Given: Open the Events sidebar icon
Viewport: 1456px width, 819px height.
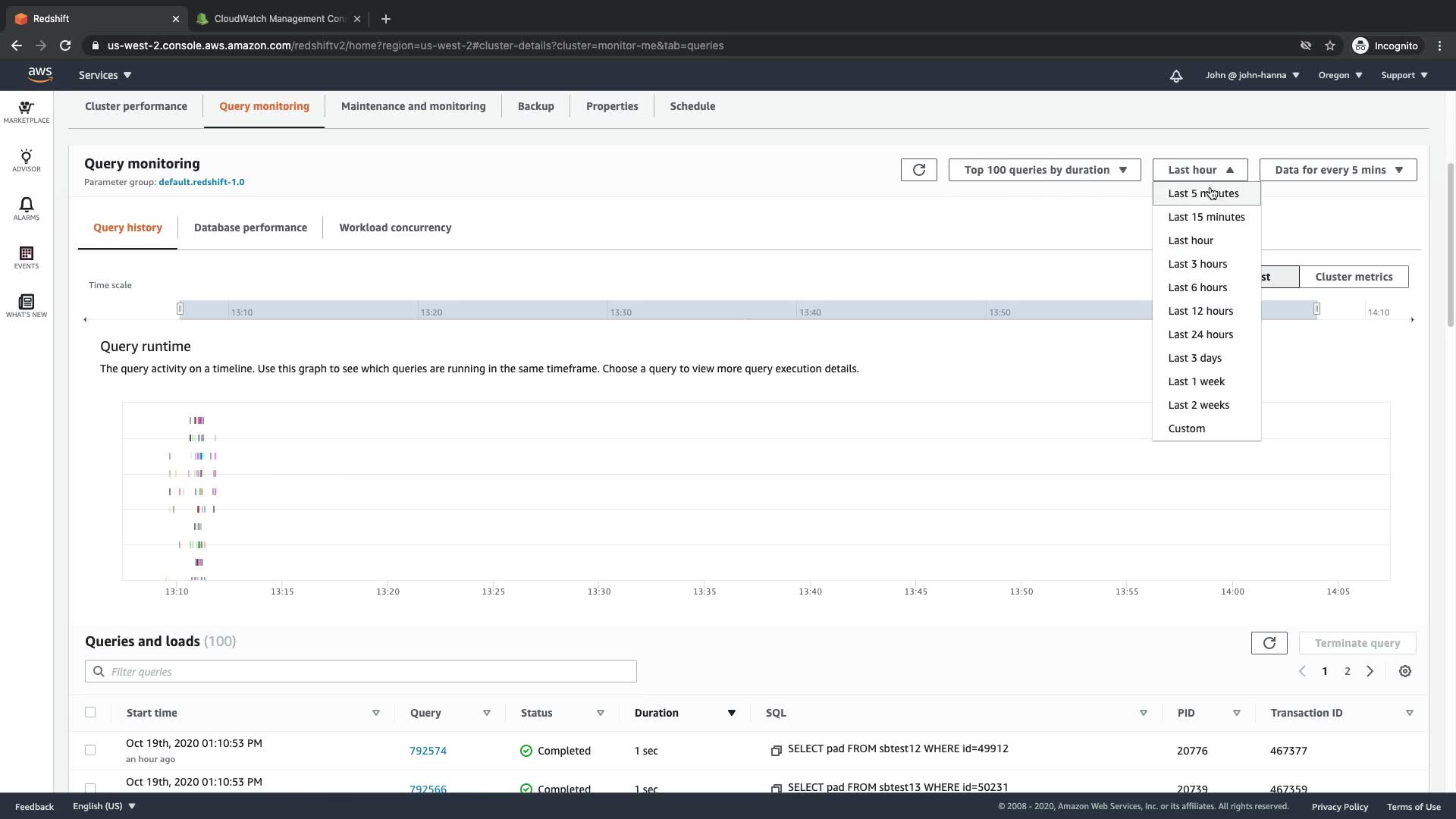Looking at the screenshot, I should (x=26, y=257).
